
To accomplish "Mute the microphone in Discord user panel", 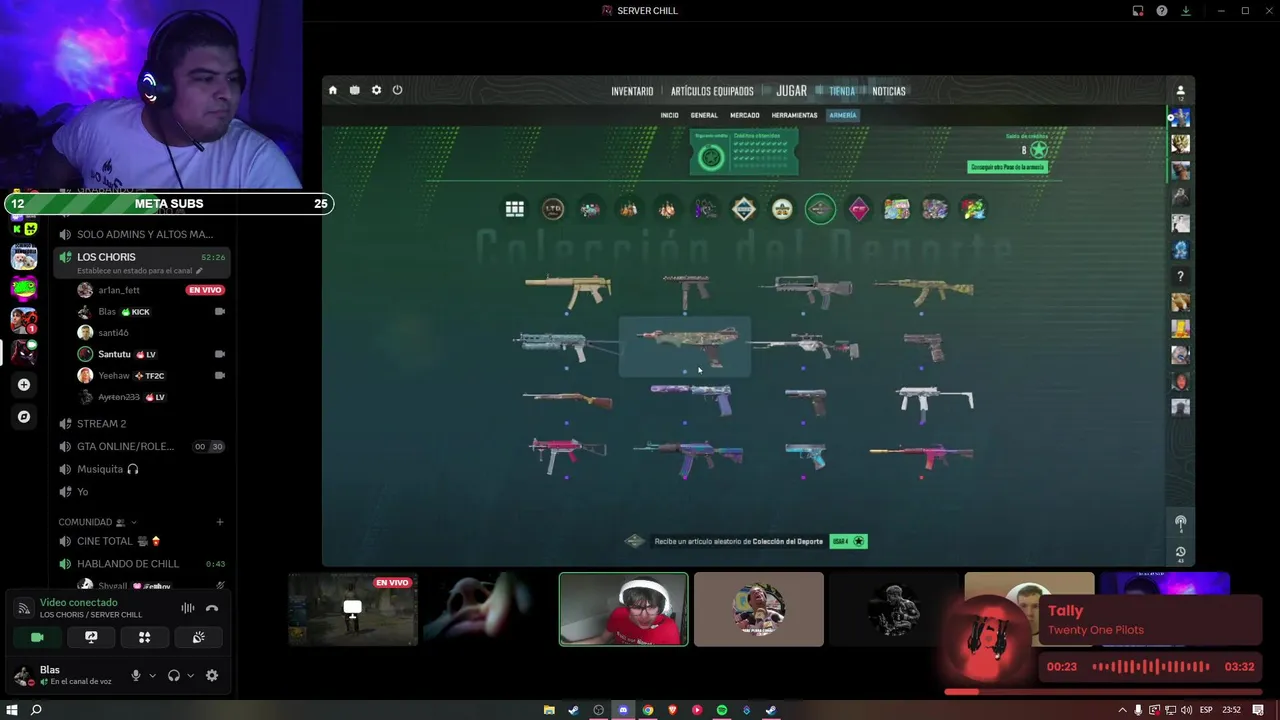I will click(x=136, y=676).
